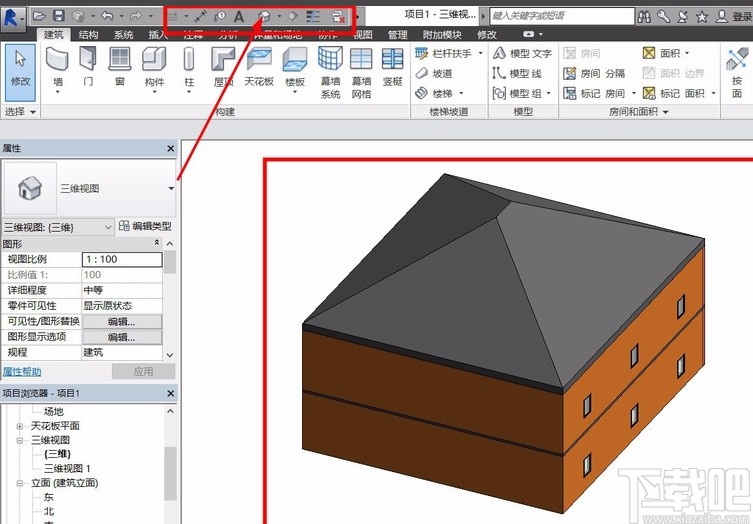Open the 三维视图: {三维} instance dropdown
This screenshot has height=524, width=753.
coord(108,227)
